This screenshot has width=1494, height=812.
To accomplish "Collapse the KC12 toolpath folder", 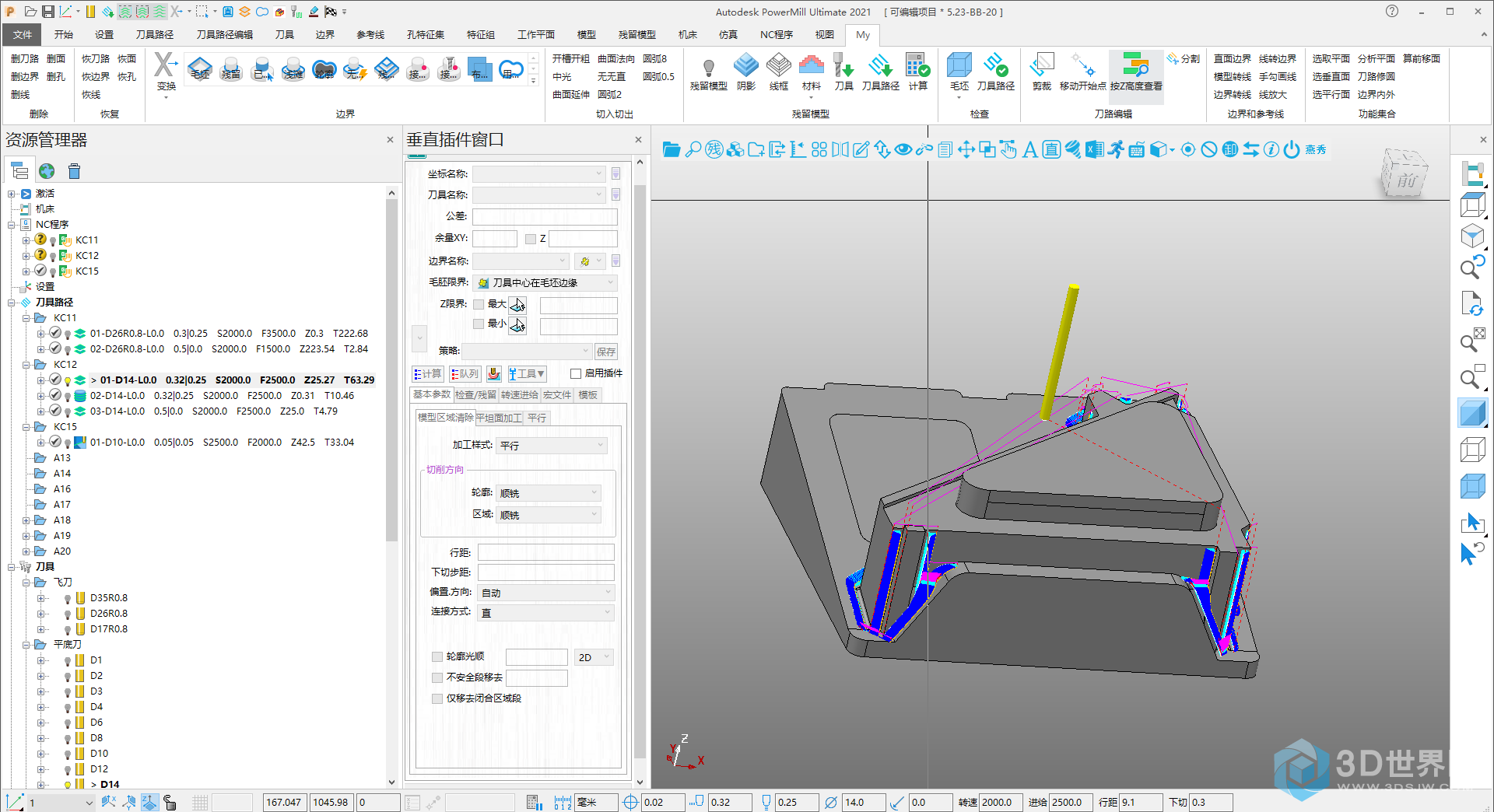I will [26, 365].
